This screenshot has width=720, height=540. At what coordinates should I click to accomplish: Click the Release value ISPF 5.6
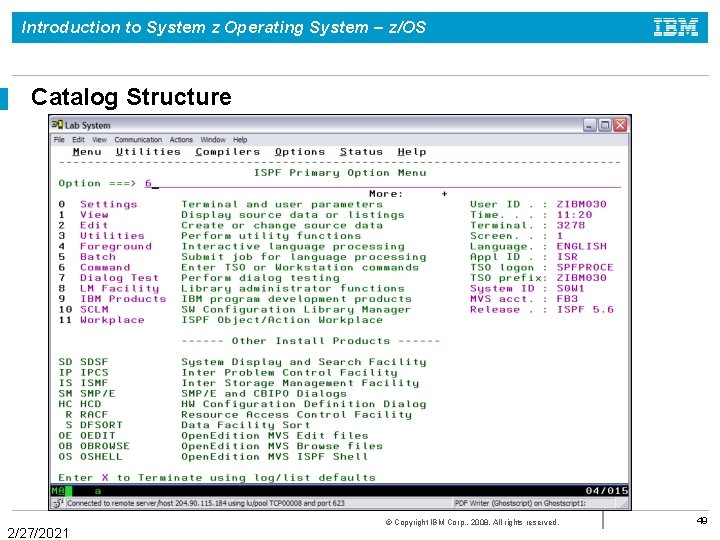click(585, 309)
